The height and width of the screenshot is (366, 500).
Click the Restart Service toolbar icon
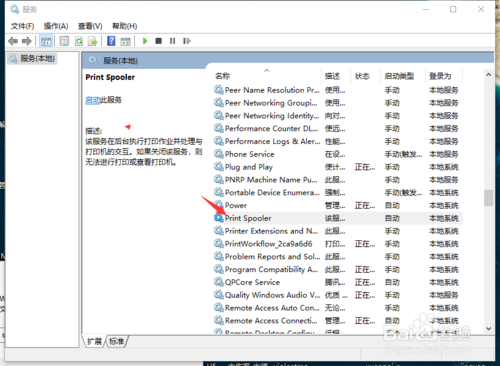187,41
